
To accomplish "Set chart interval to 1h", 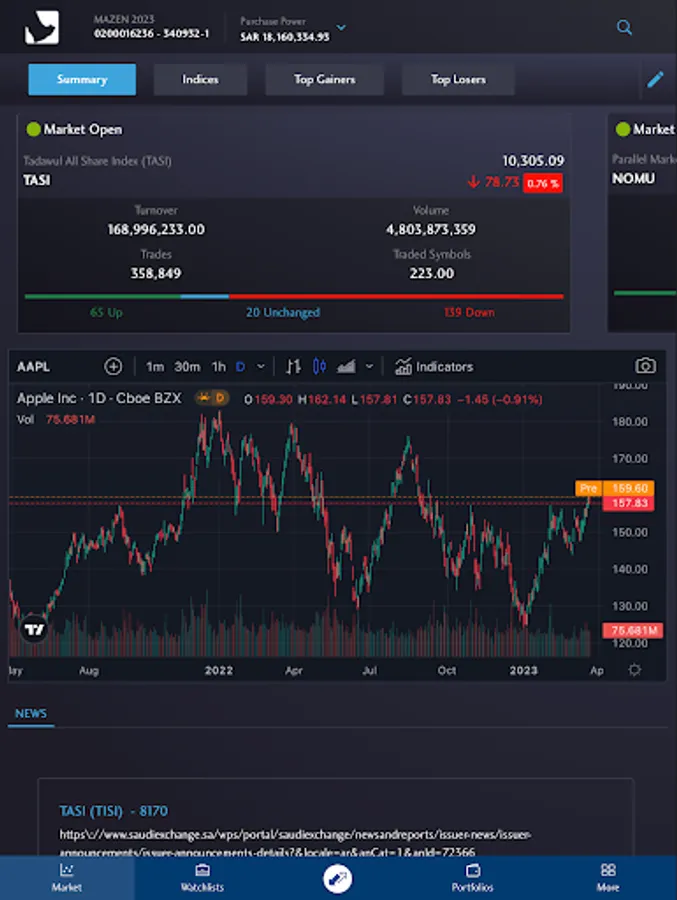I will coord(219,366).
